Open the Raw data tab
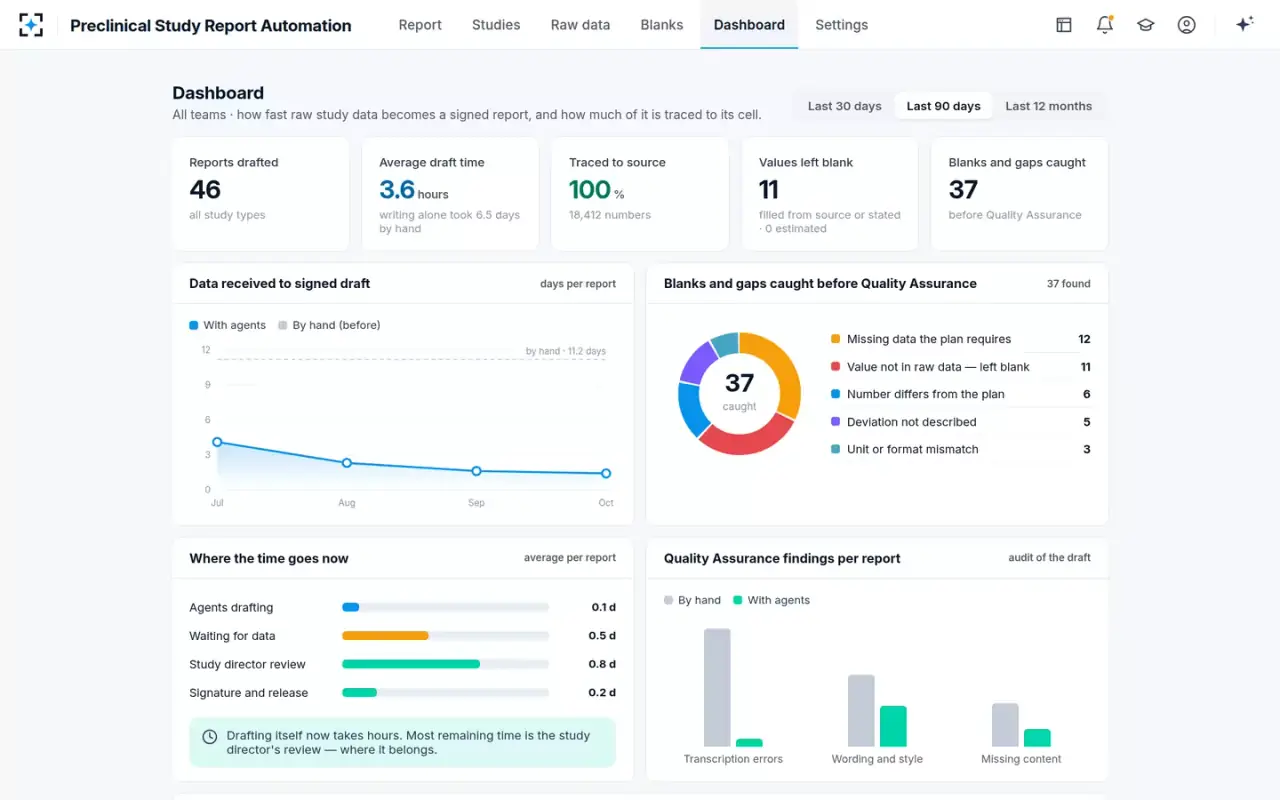This screenshot has width=1280, height=800. tap(580, 25)
